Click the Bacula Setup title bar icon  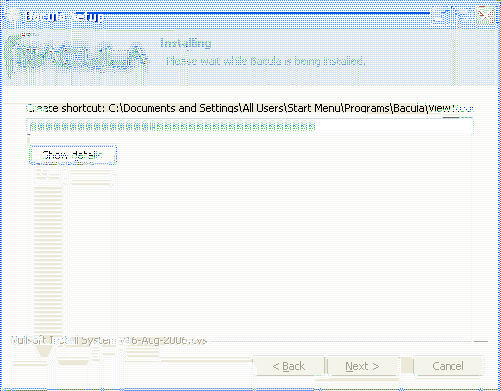click(13, 17)
